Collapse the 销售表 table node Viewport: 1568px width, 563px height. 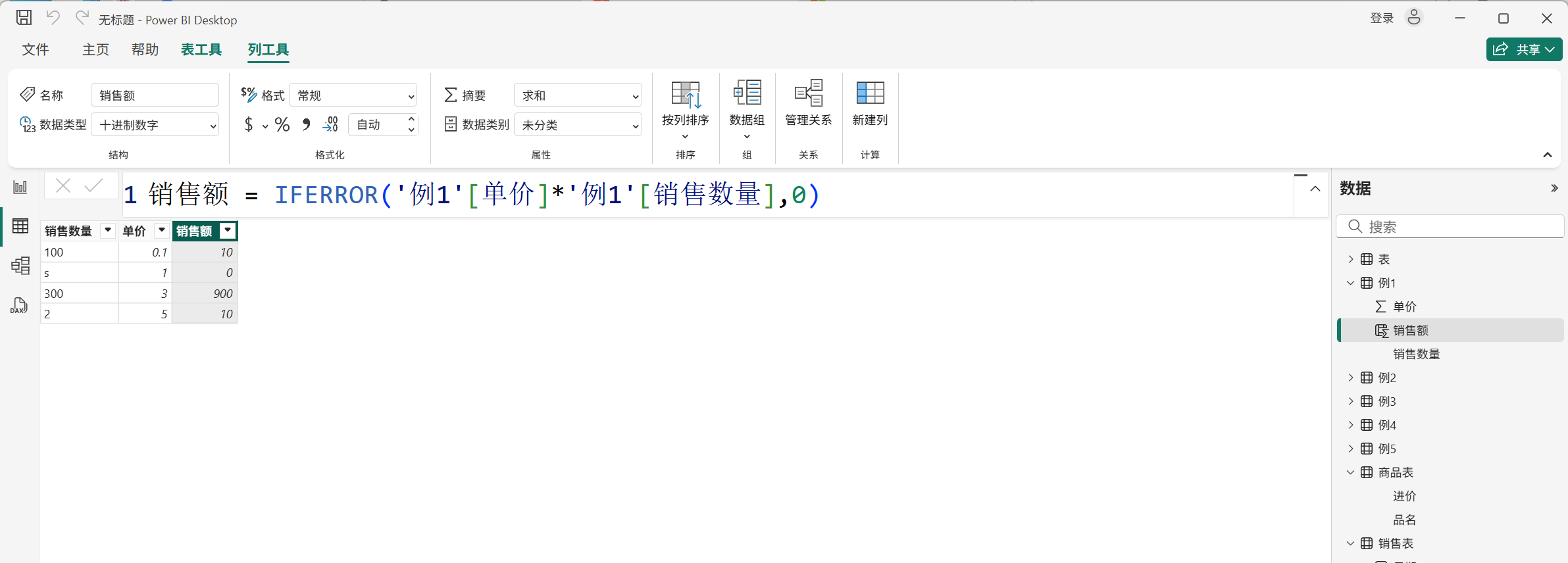pos(1351,543)
